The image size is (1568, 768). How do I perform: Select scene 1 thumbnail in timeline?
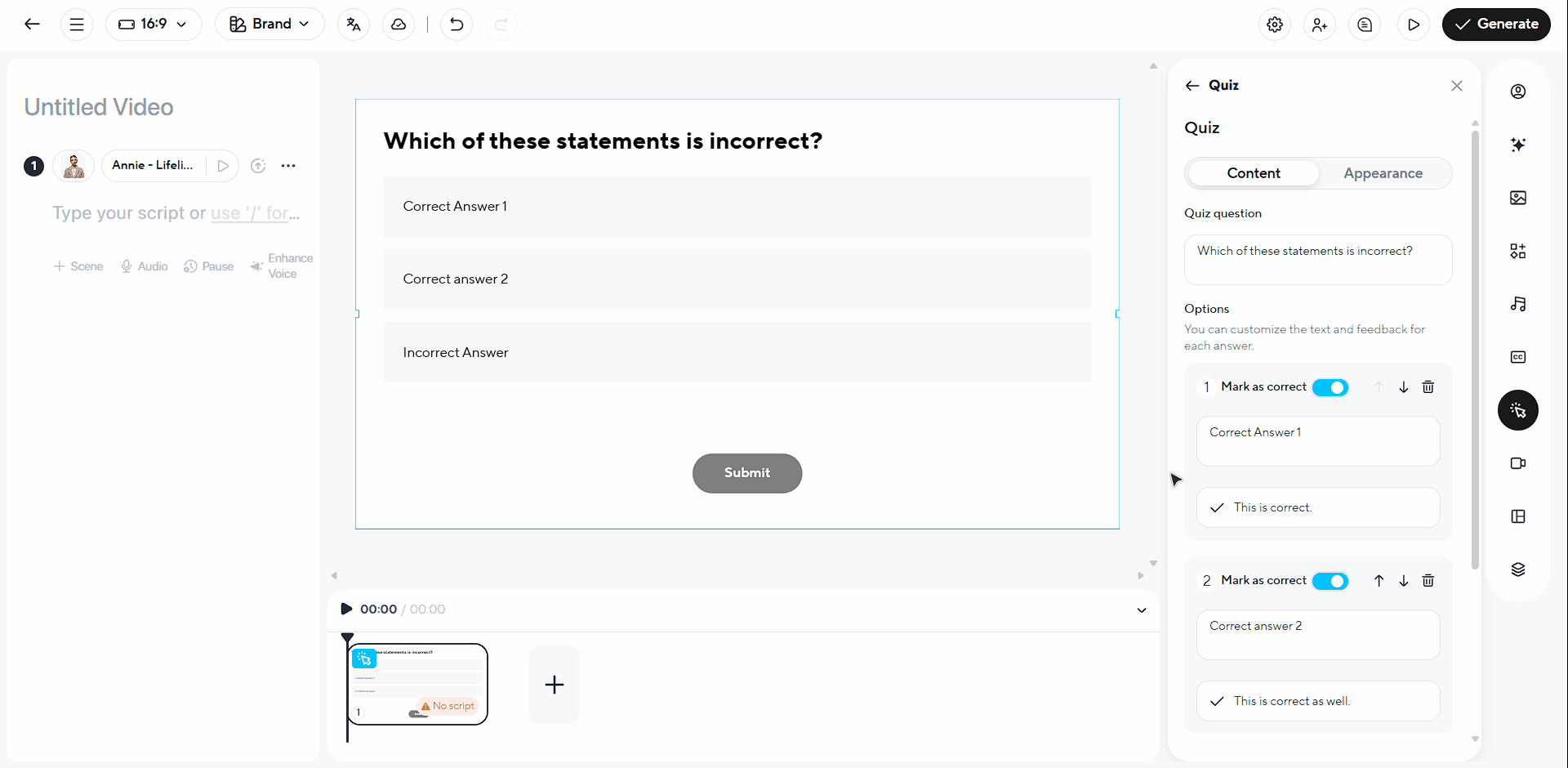tap(417, 684)
